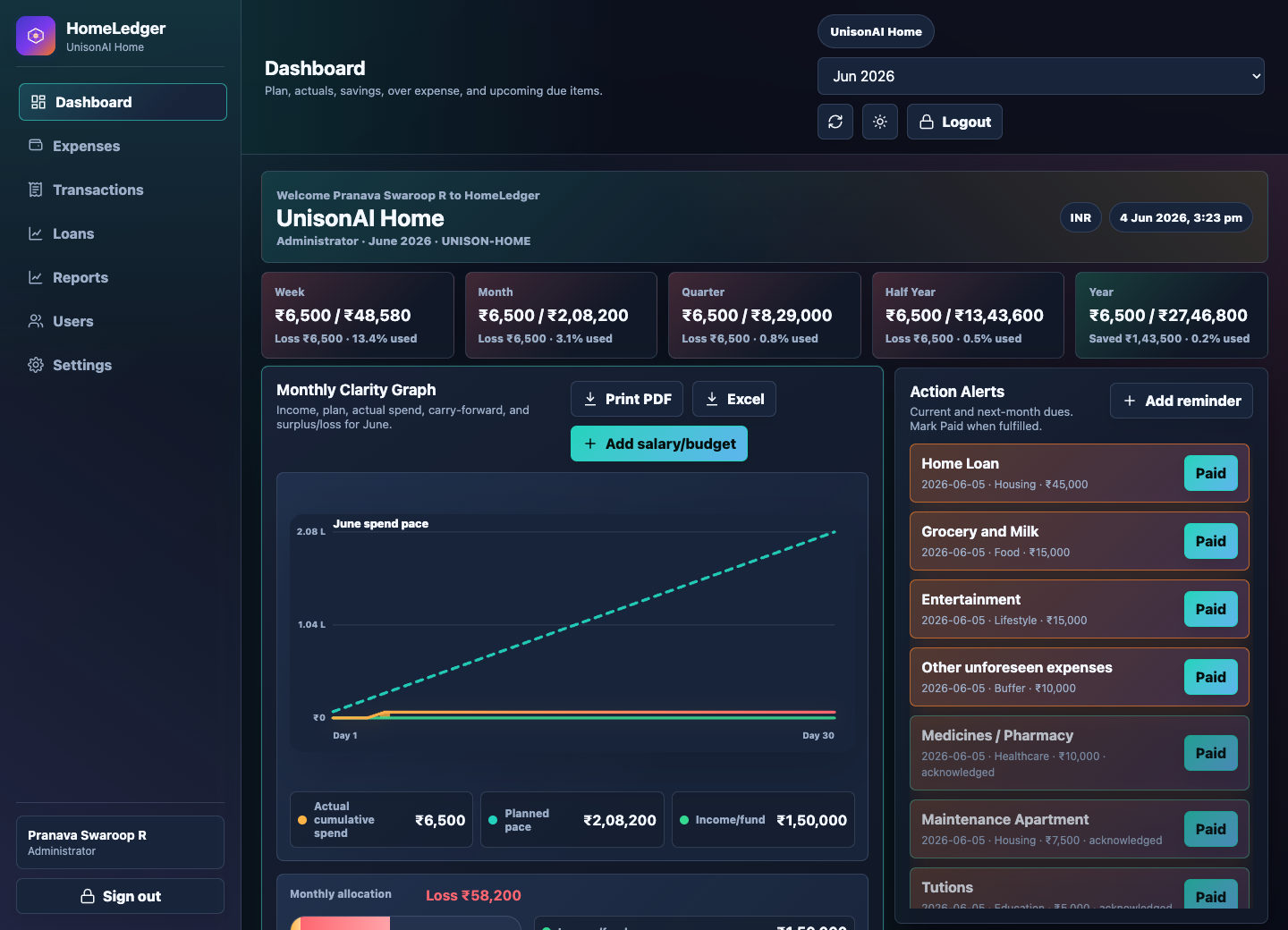Click the 'Day 30' axis label
Screen dimensions: 1288x930
pyautogui.click(x=818, y=736)
